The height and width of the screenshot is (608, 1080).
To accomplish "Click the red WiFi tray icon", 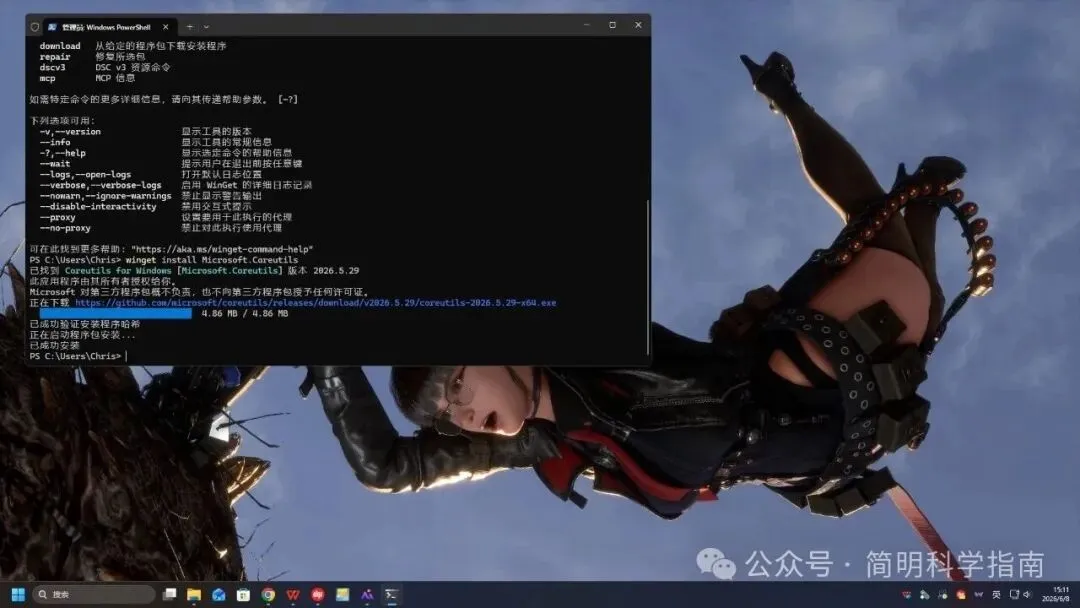I will coord(906,594).
